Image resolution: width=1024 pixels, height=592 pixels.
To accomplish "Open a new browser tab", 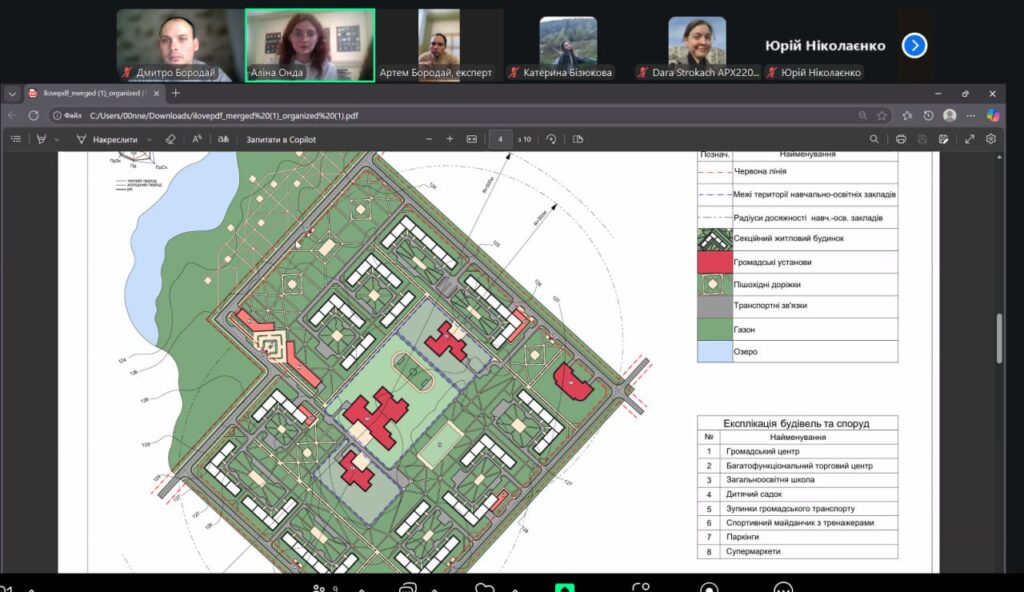I will (176, 93).
